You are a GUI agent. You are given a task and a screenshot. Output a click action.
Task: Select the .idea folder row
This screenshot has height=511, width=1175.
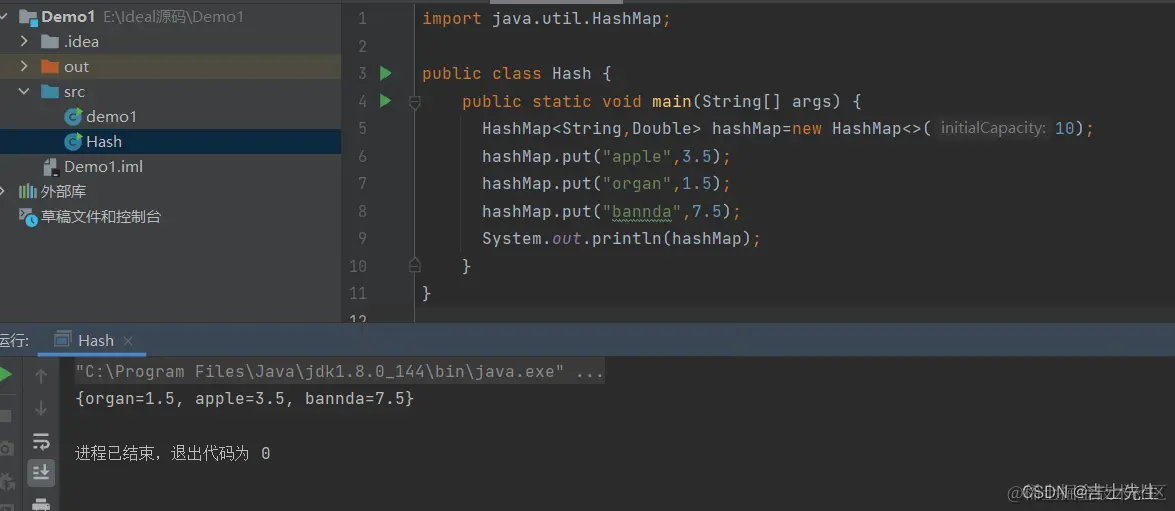tap(170, 41)
